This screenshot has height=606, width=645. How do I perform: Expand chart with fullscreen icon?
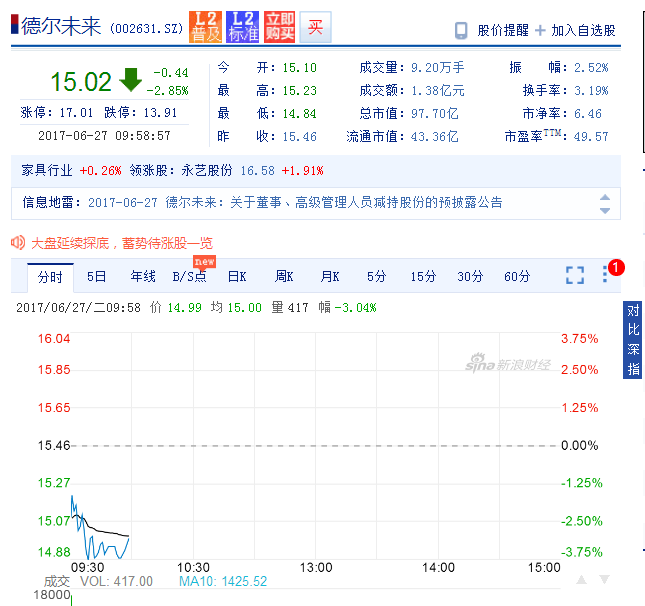pyautogui.click(x=575, y=275)
